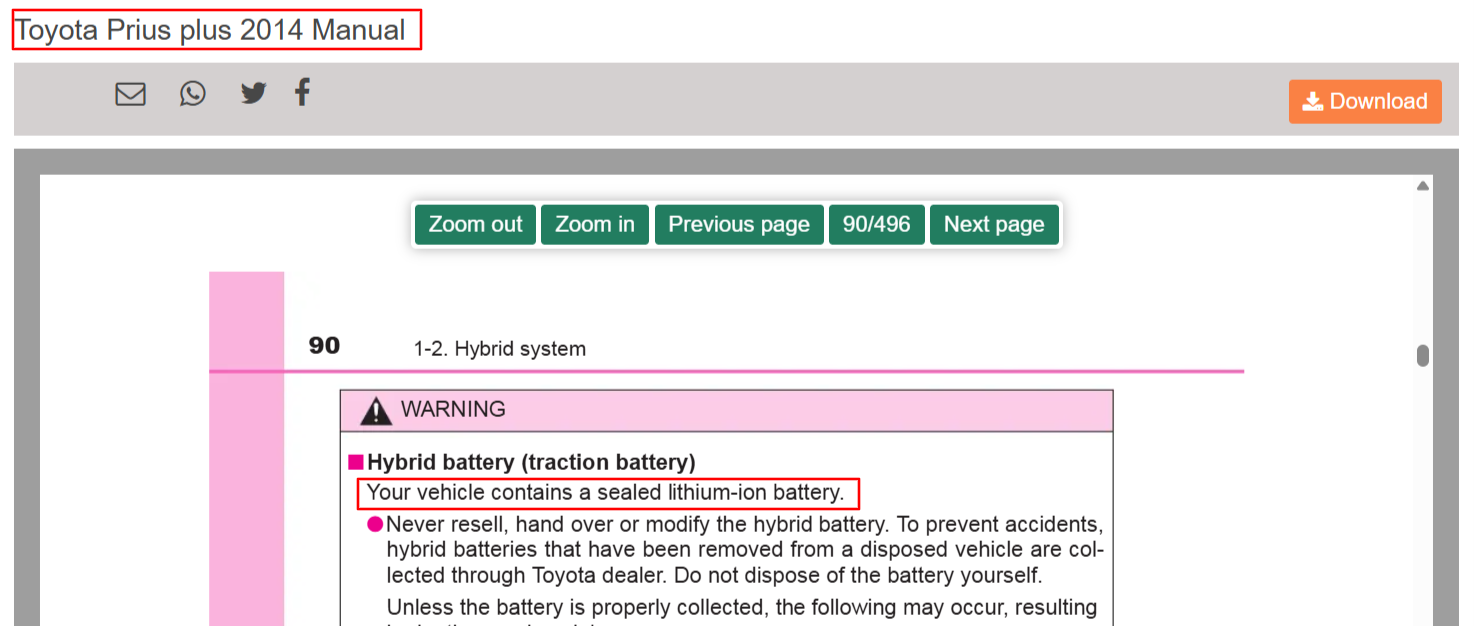Click the sentence 'Your vehicle contains a sealed lithium-ion battery.'

606,492
